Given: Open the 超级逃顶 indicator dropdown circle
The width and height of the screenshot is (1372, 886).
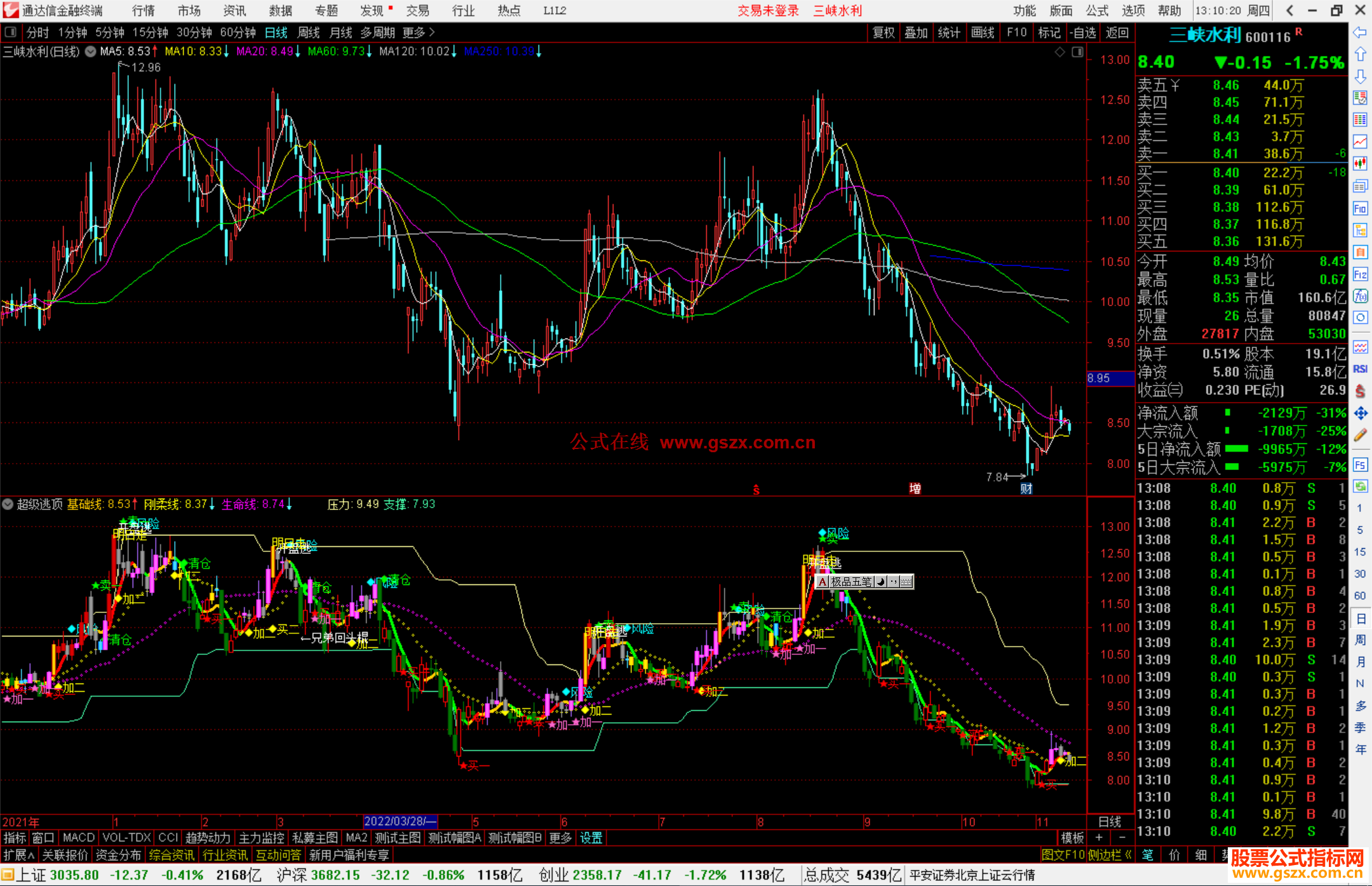Looking at the screenshot, I should tap(8, 504).
